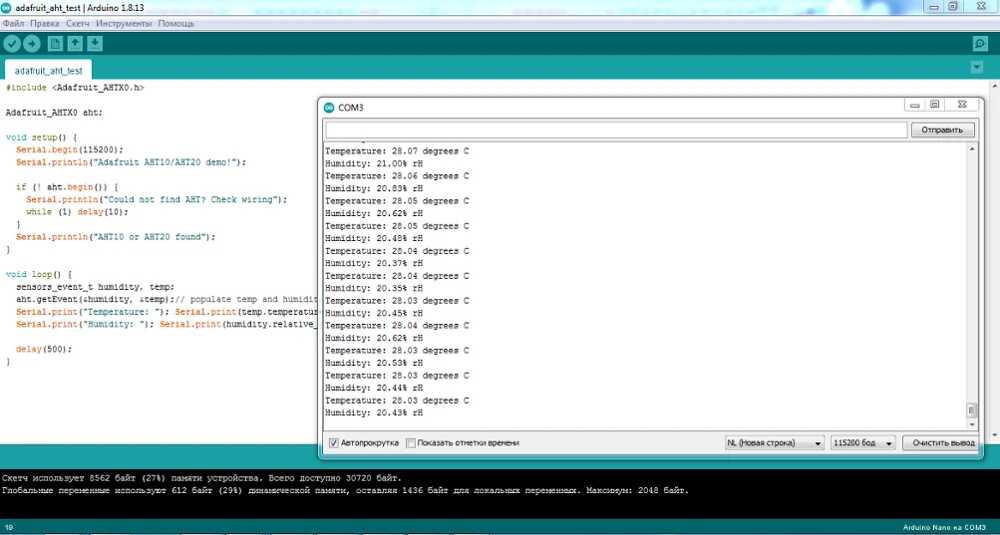The width and height of the screenshot is (1000, 535).
Task: Click the serial monitor scroll down arrow
Action: coord(972,425)
